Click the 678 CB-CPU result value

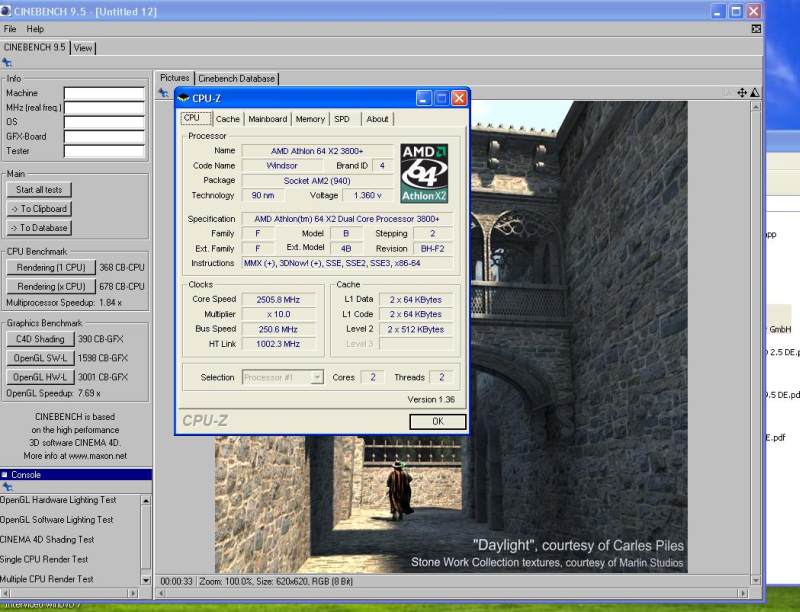121,287
